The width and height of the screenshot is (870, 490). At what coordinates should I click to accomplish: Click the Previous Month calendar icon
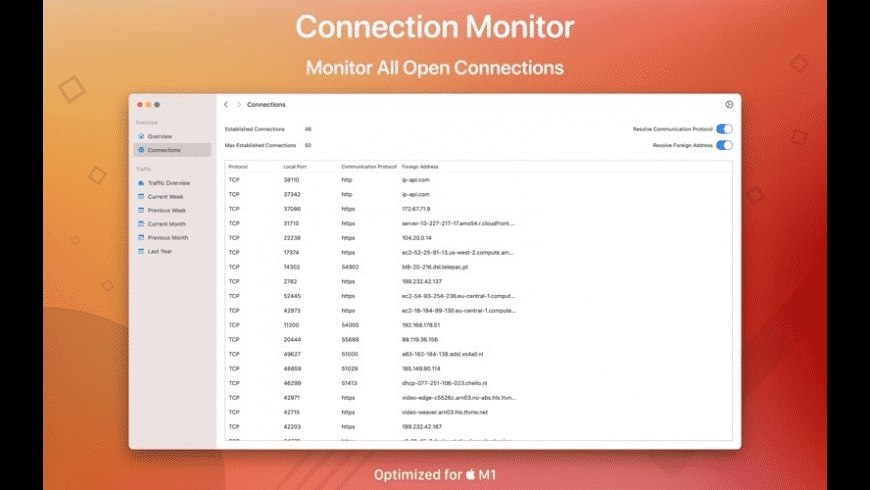pos(141,238)
